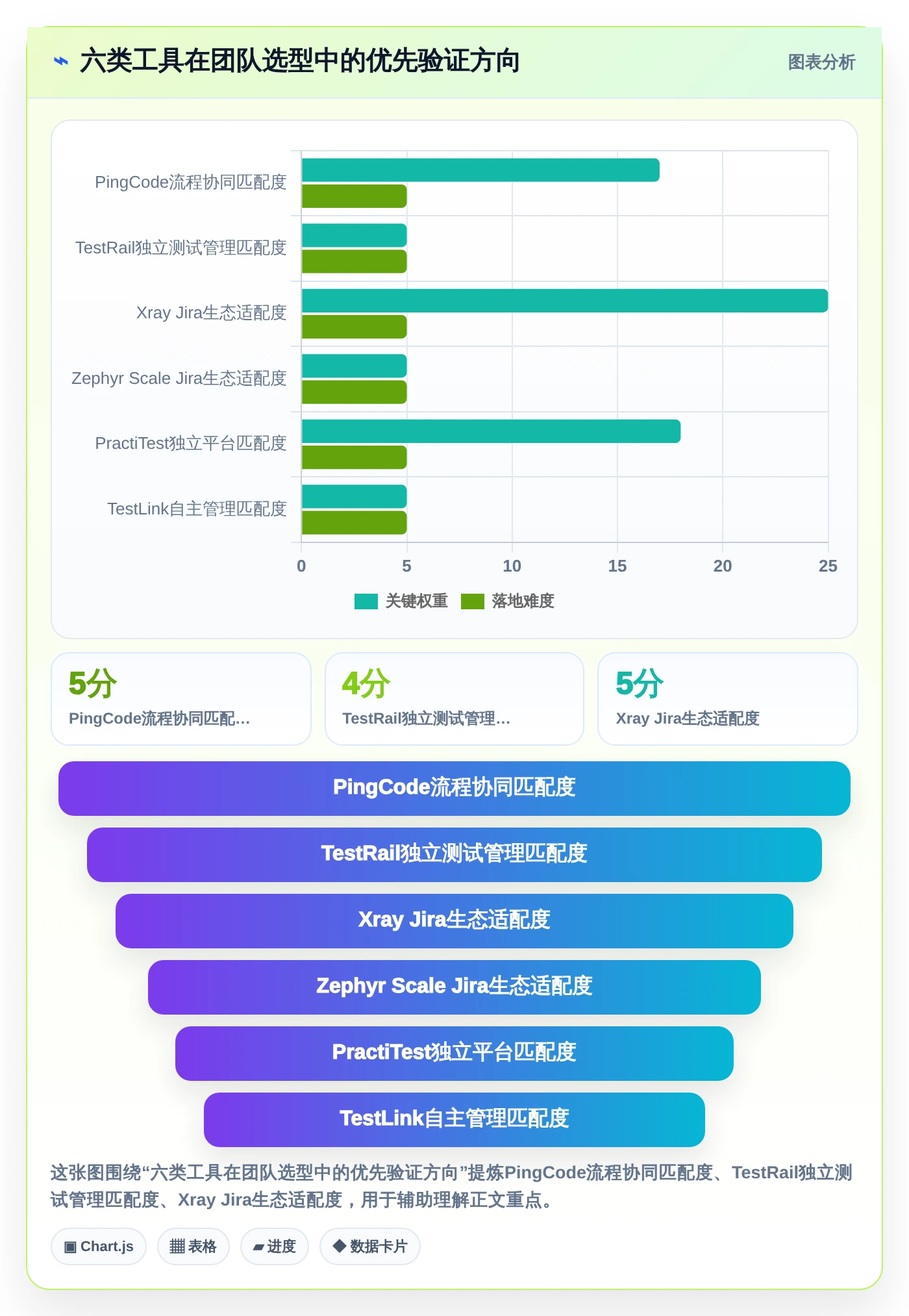
Task: Click the 图表分析 label in the header
Action: point(821,62)
